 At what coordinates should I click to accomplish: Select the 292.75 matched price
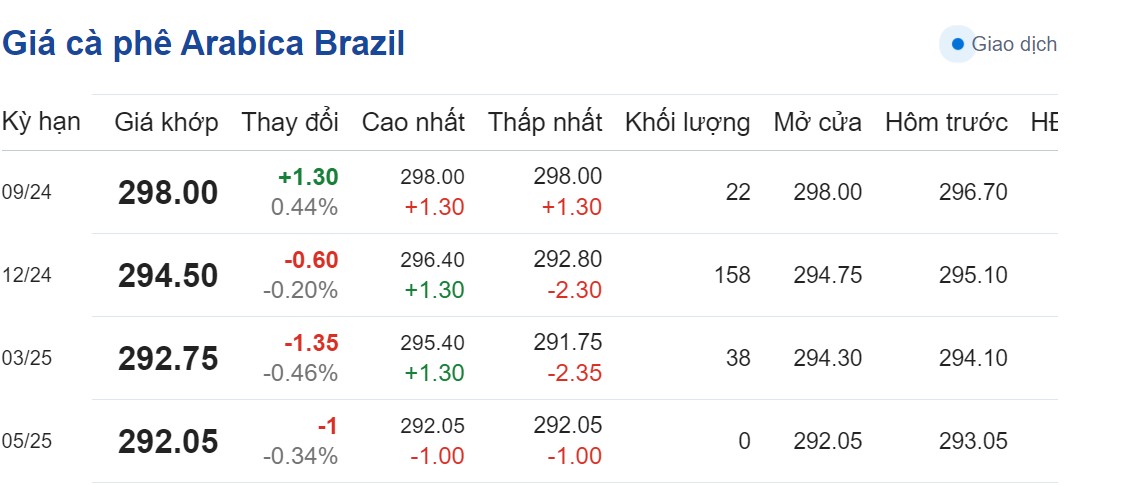[168, 358]
